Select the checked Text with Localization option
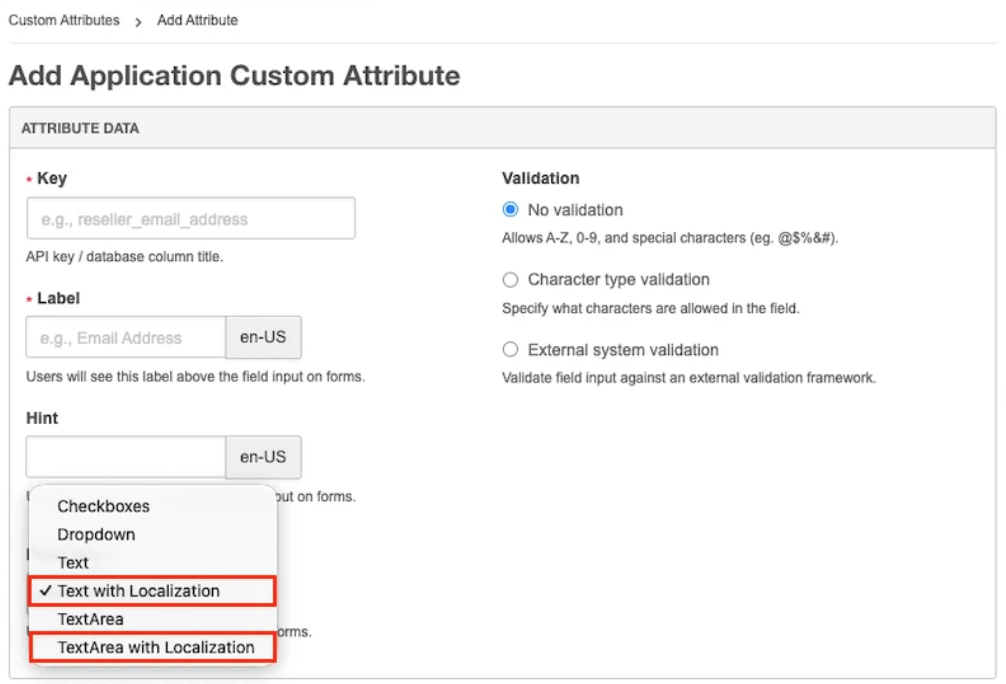 [138, 591]
